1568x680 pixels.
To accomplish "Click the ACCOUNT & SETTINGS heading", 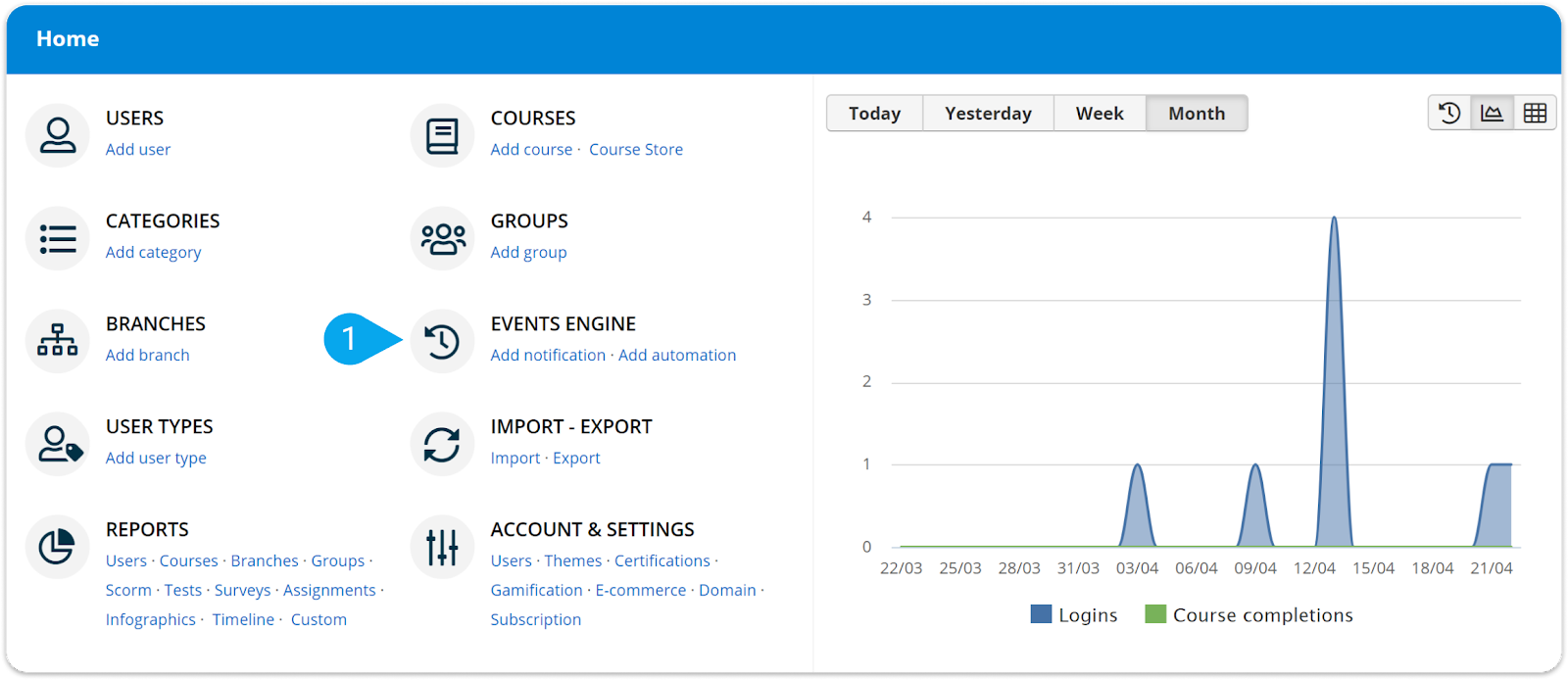I will click(x=593, y=530).
